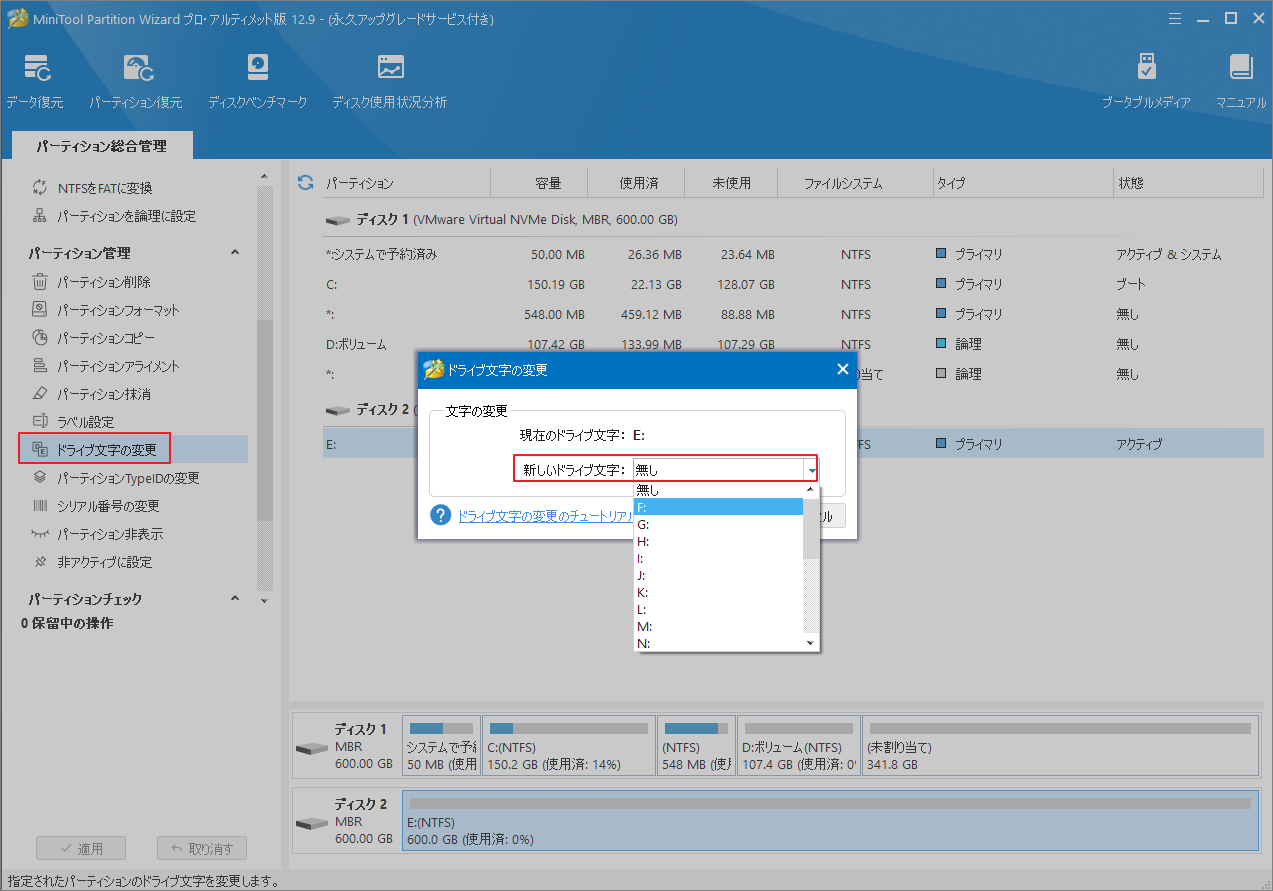Click the dropdown list scrollbar thumb
The width and height of the screenshot is (1273, 891).
point(811,528)
